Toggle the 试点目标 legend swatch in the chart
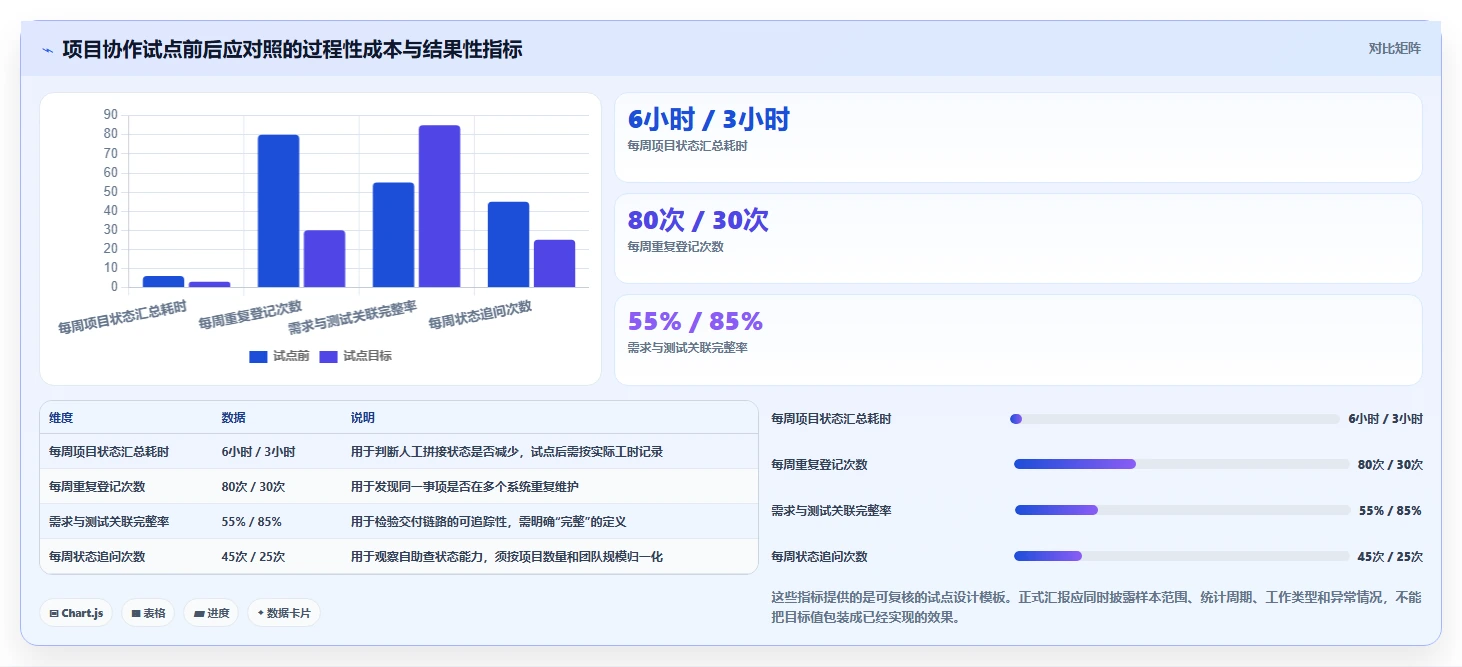1462x667 pixels. point(328,356)
